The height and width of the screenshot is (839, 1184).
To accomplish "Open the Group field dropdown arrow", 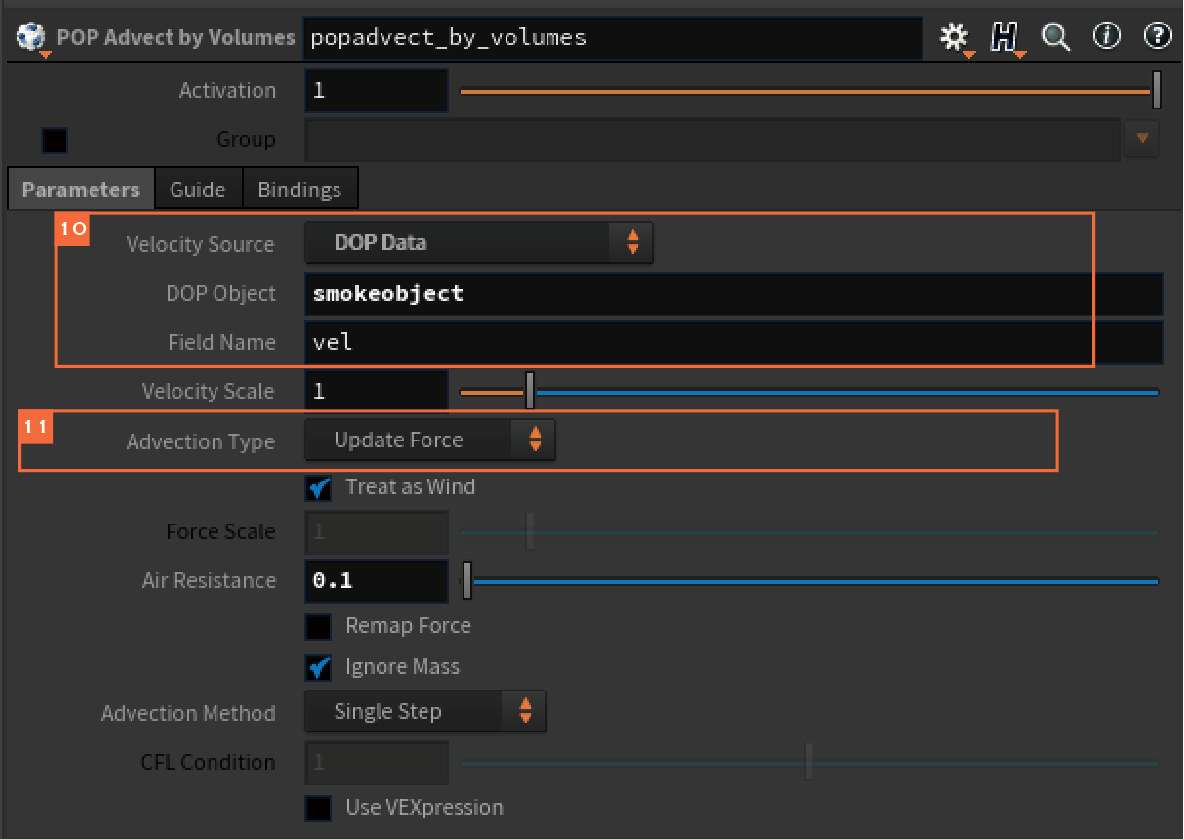I will coord(1142,138).
